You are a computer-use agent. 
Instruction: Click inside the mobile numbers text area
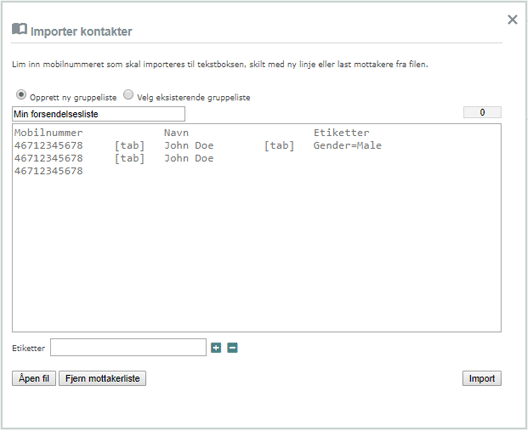point(257,228)
